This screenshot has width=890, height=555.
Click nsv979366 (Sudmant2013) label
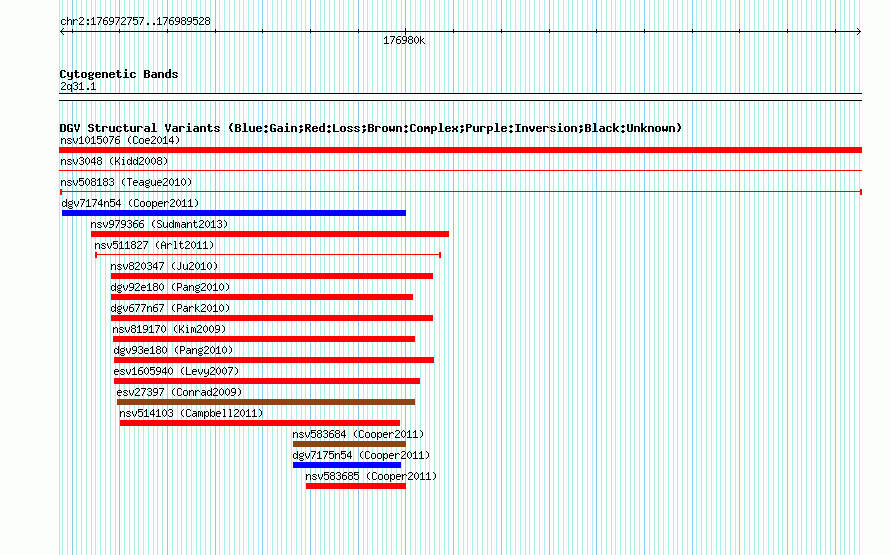point(159,224)
